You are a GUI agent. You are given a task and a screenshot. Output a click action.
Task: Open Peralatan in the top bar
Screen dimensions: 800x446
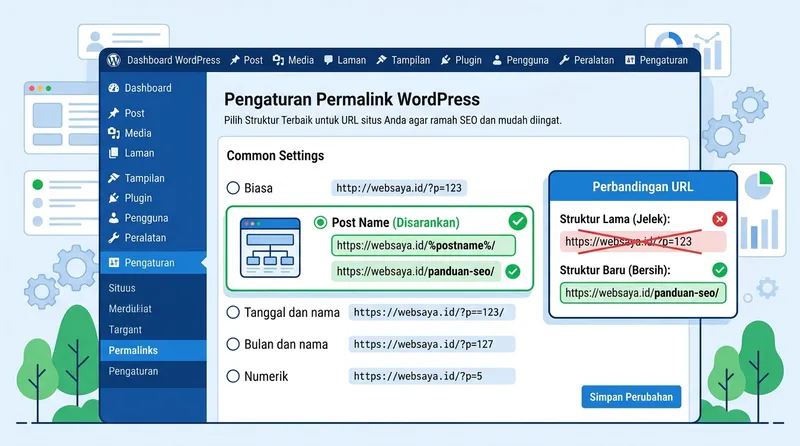coord(594,60)
